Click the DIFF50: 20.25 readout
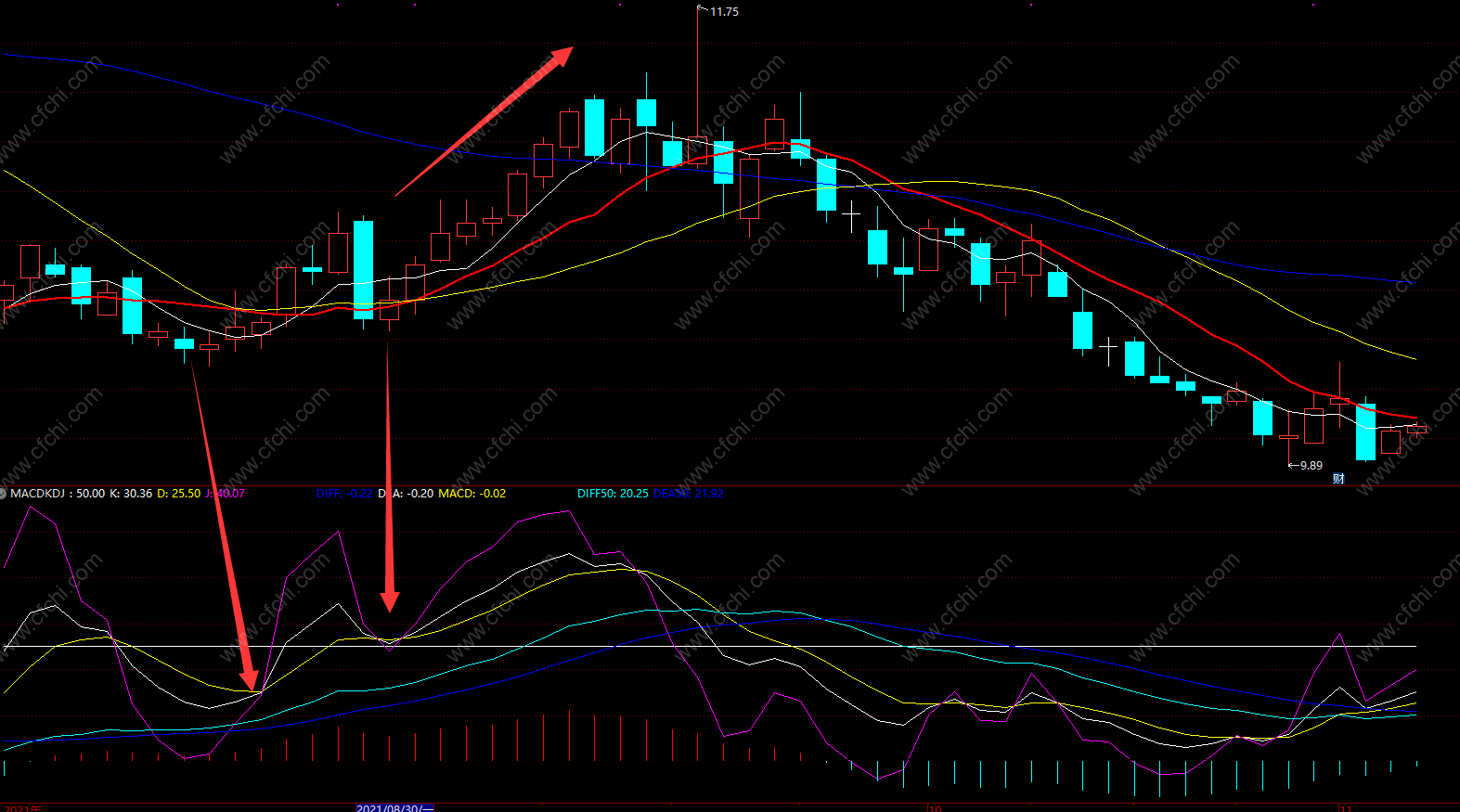The image size is (1460, 812). point(613,494)
